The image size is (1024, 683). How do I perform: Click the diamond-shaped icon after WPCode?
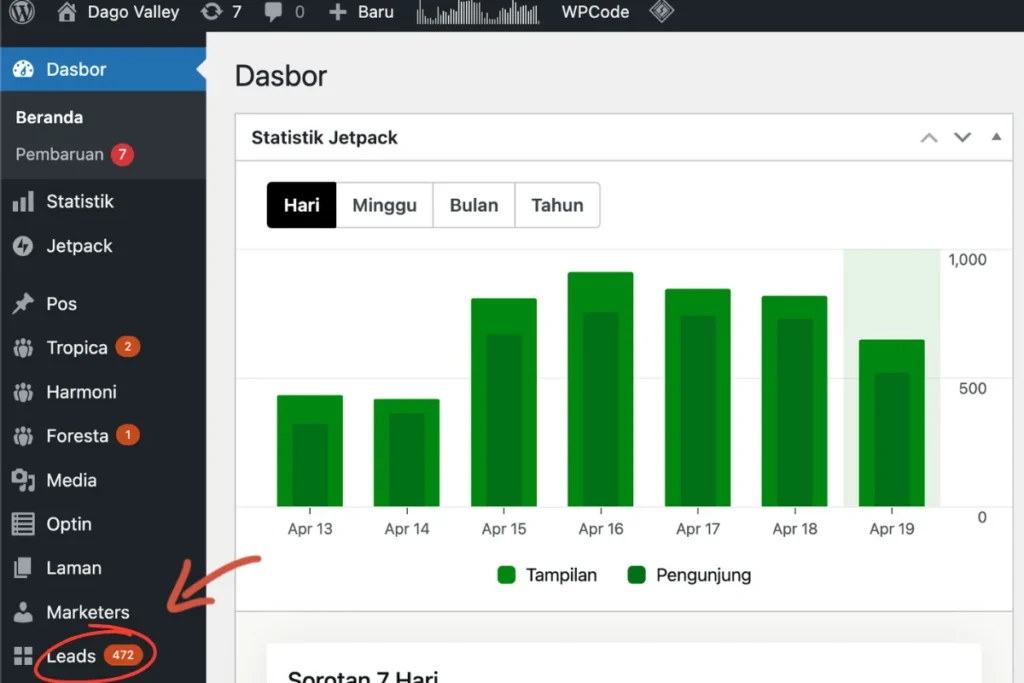click(661, 13)
